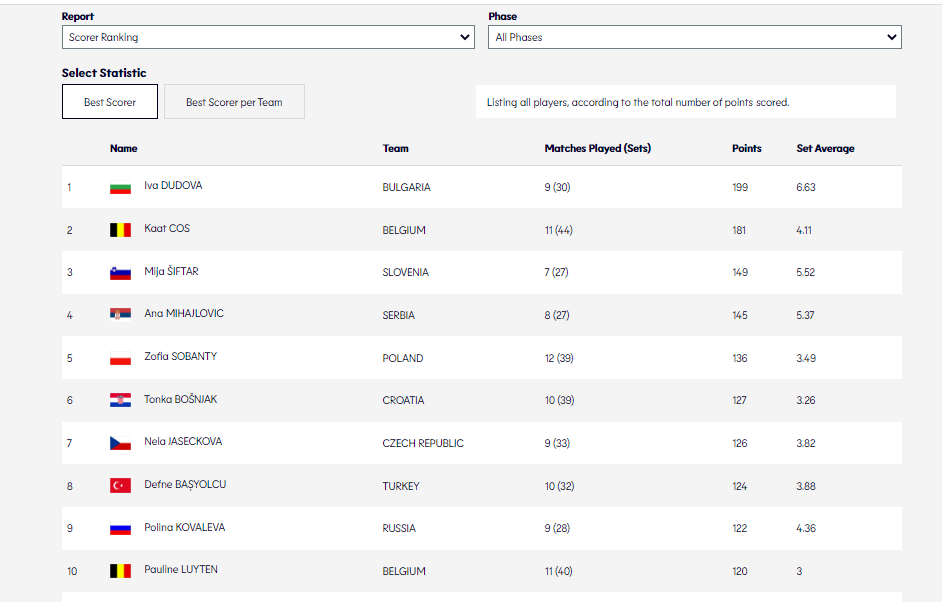
Task: Click the Russia flag beside Polina Kovaleva
Action: [x=120, y=528]
